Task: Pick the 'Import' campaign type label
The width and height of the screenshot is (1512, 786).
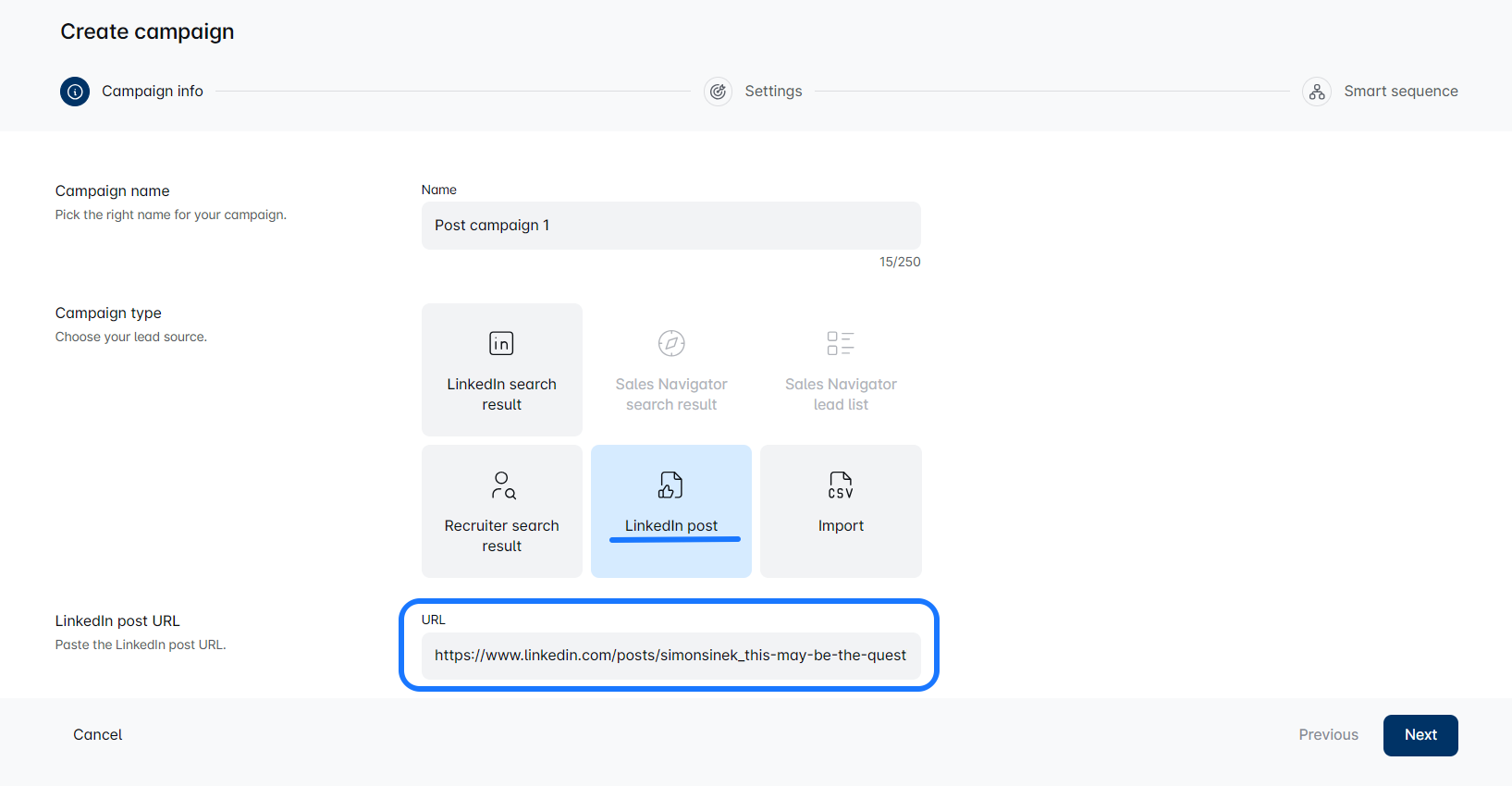Action: point(841,526)
